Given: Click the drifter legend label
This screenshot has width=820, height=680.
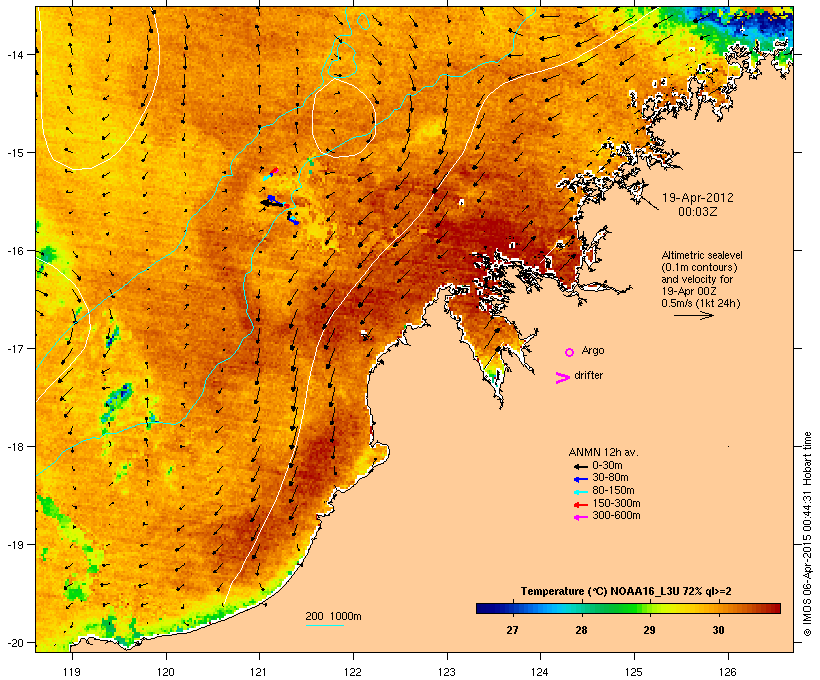Looking at the screenshot, I should point(588,375).
